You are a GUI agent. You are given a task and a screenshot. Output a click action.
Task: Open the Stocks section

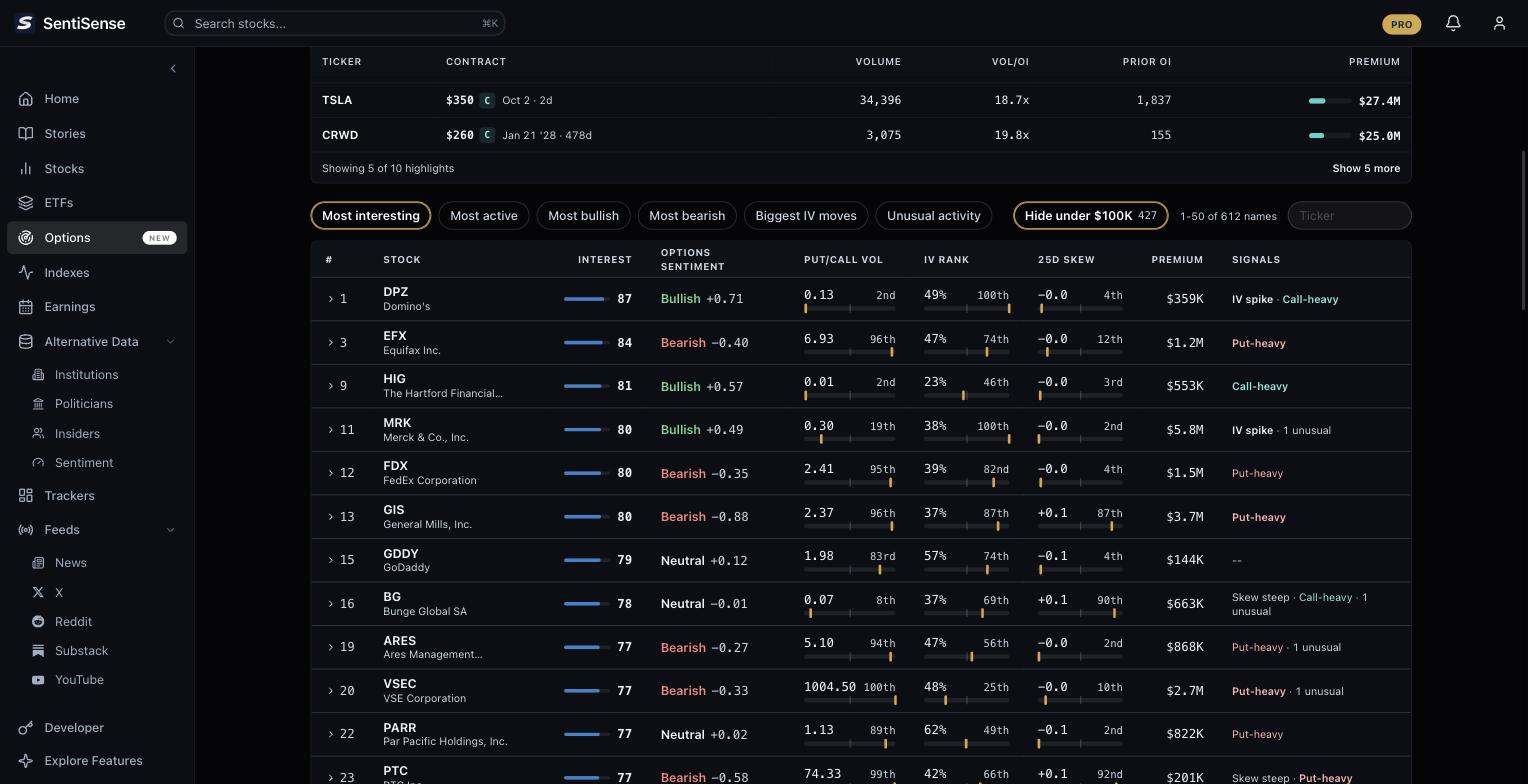97,169
